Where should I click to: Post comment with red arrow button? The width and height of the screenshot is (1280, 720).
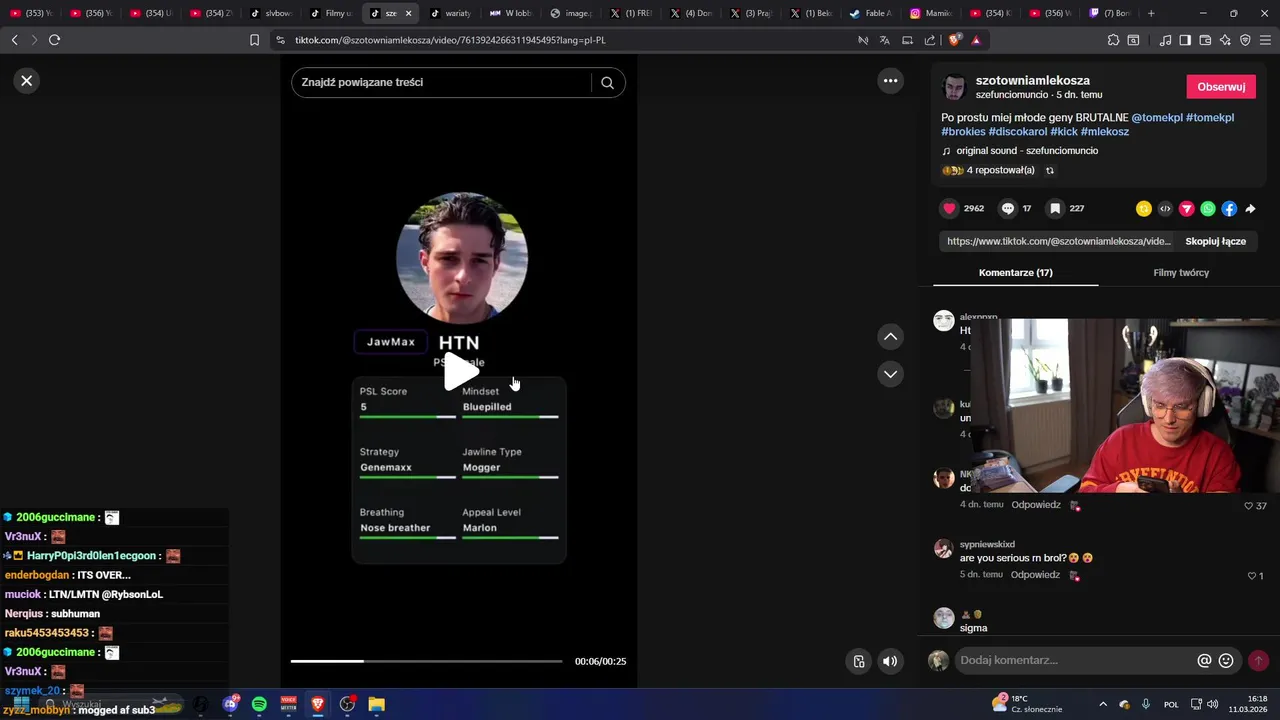click(1258, 661)
